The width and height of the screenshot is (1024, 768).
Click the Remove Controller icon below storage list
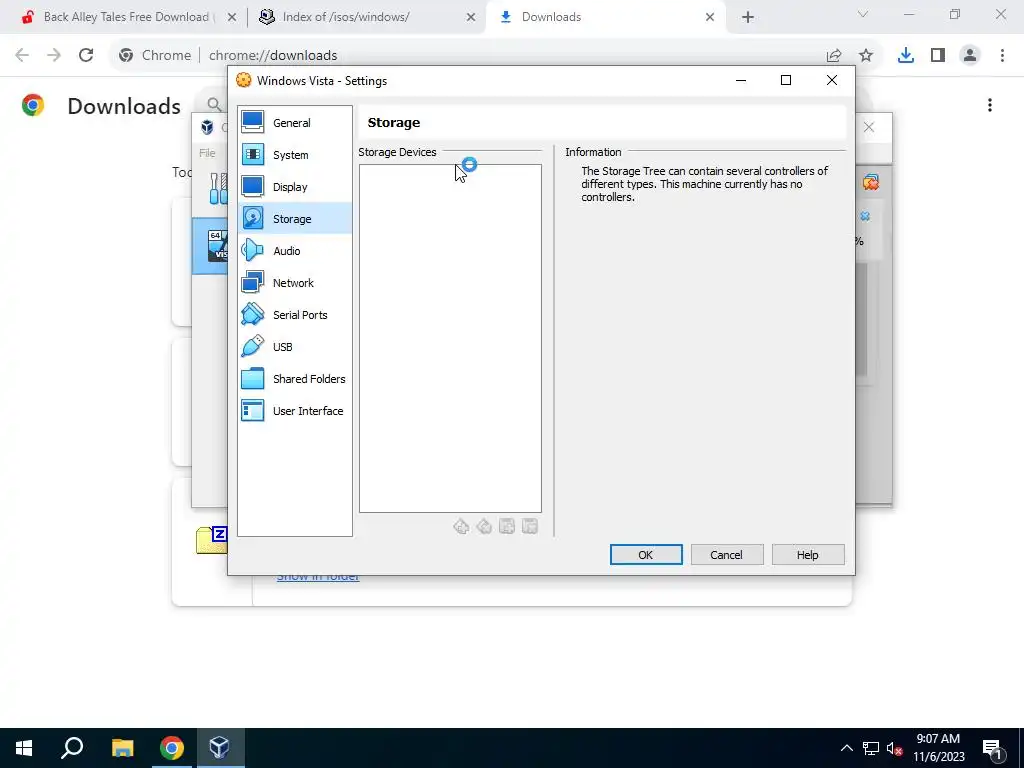coord(484,526)
